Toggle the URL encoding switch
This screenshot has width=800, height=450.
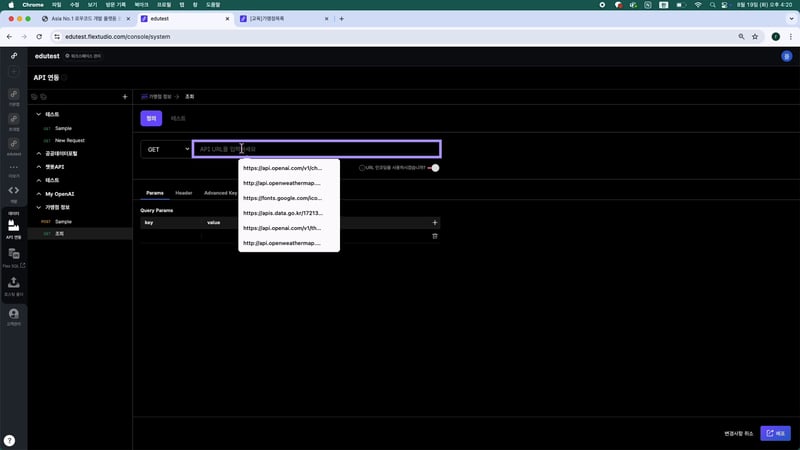(x=434, y=168)
